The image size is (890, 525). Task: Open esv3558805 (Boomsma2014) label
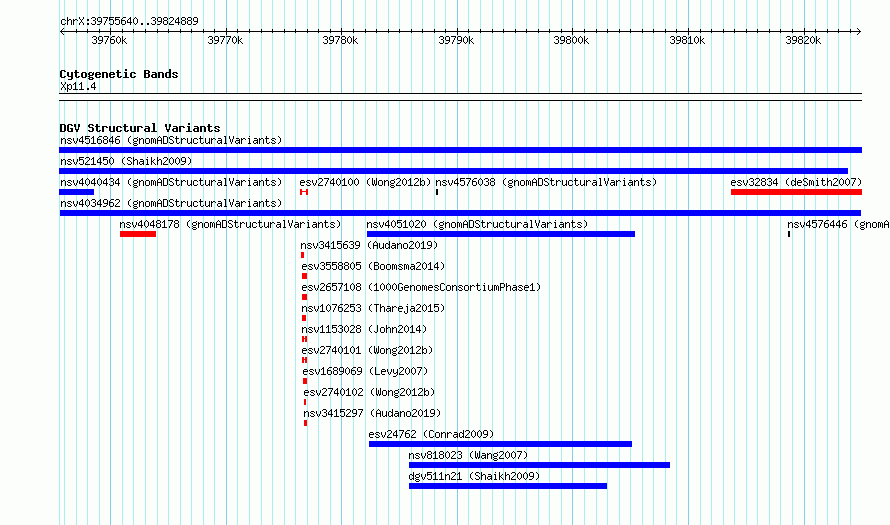click(373, 266)
